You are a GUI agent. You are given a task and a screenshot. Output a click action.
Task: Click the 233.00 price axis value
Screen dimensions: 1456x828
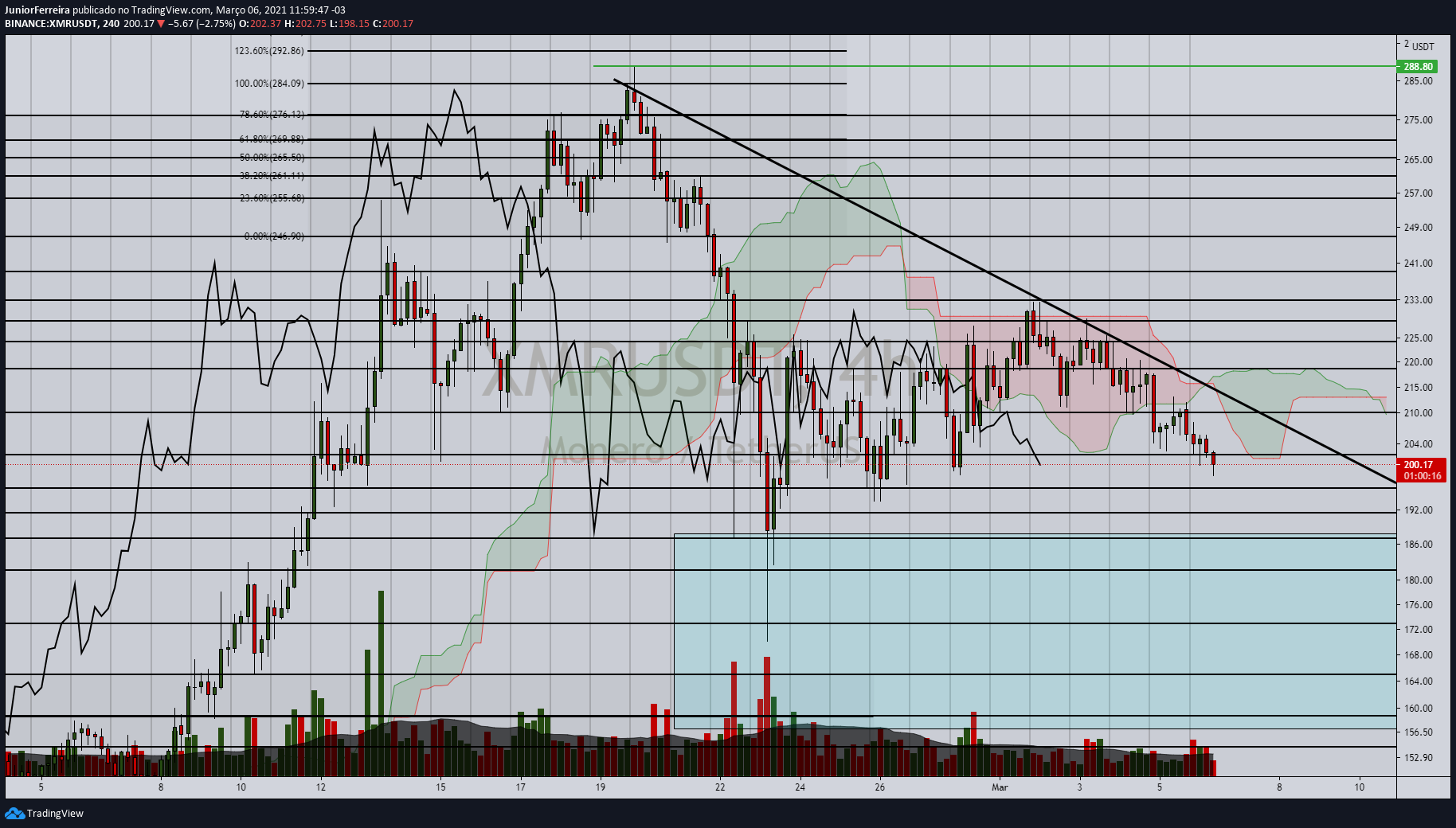1418,300
